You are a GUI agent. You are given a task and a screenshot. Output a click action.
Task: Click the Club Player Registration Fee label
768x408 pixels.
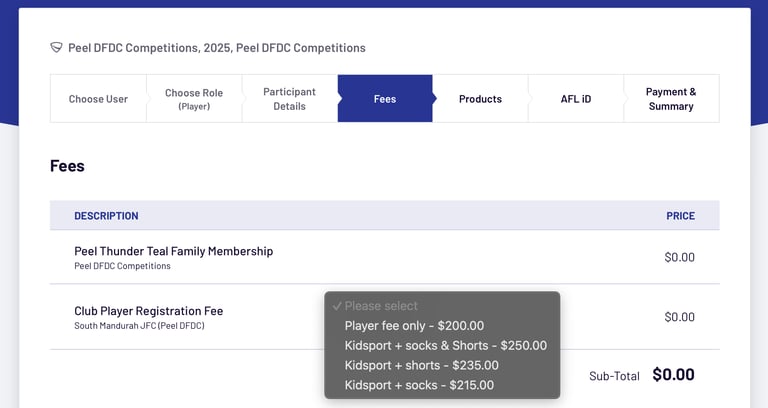[x=149, y=311]
